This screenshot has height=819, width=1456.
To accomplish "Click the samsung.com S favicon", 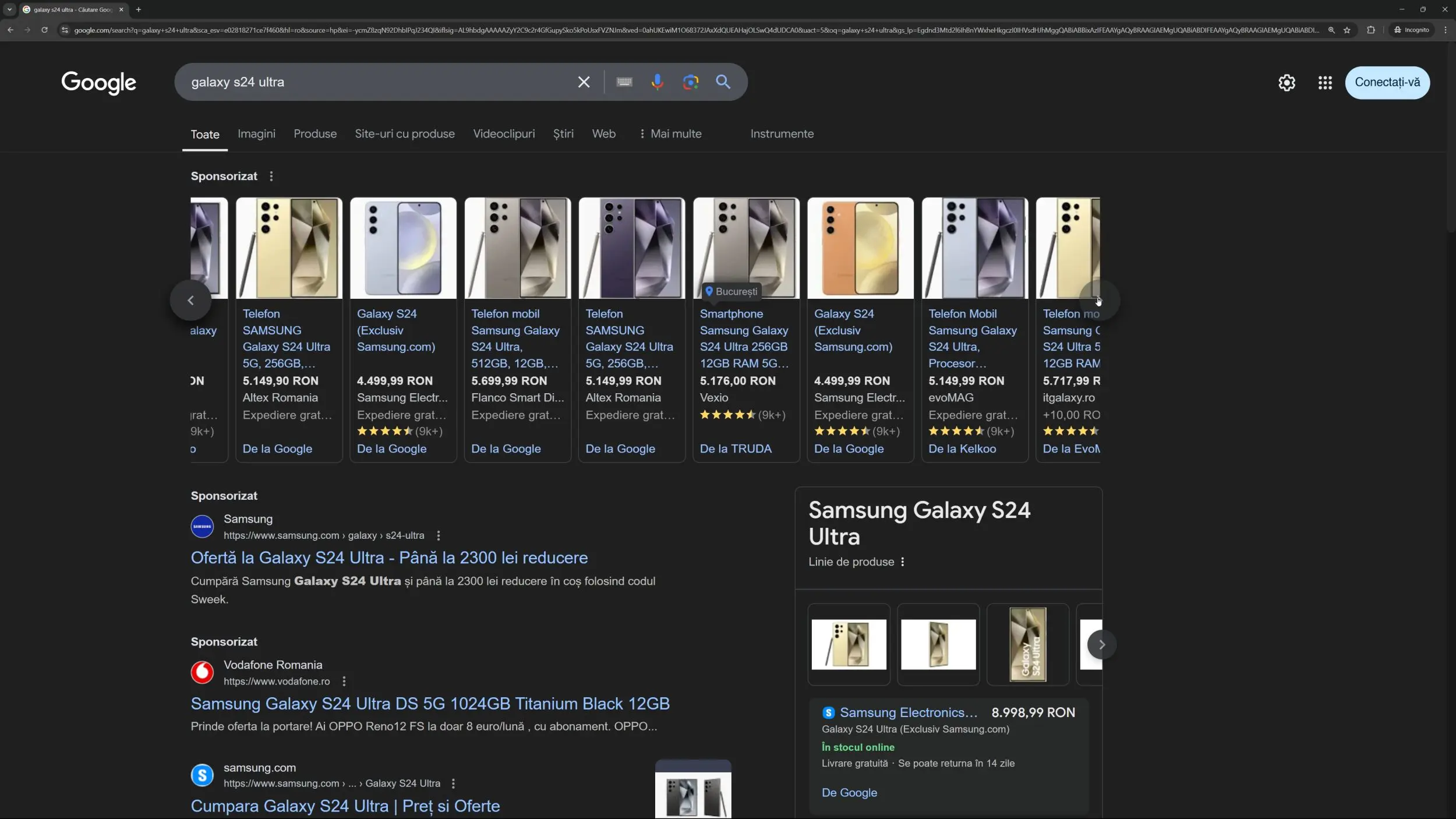I will click(x=202, y=775).
